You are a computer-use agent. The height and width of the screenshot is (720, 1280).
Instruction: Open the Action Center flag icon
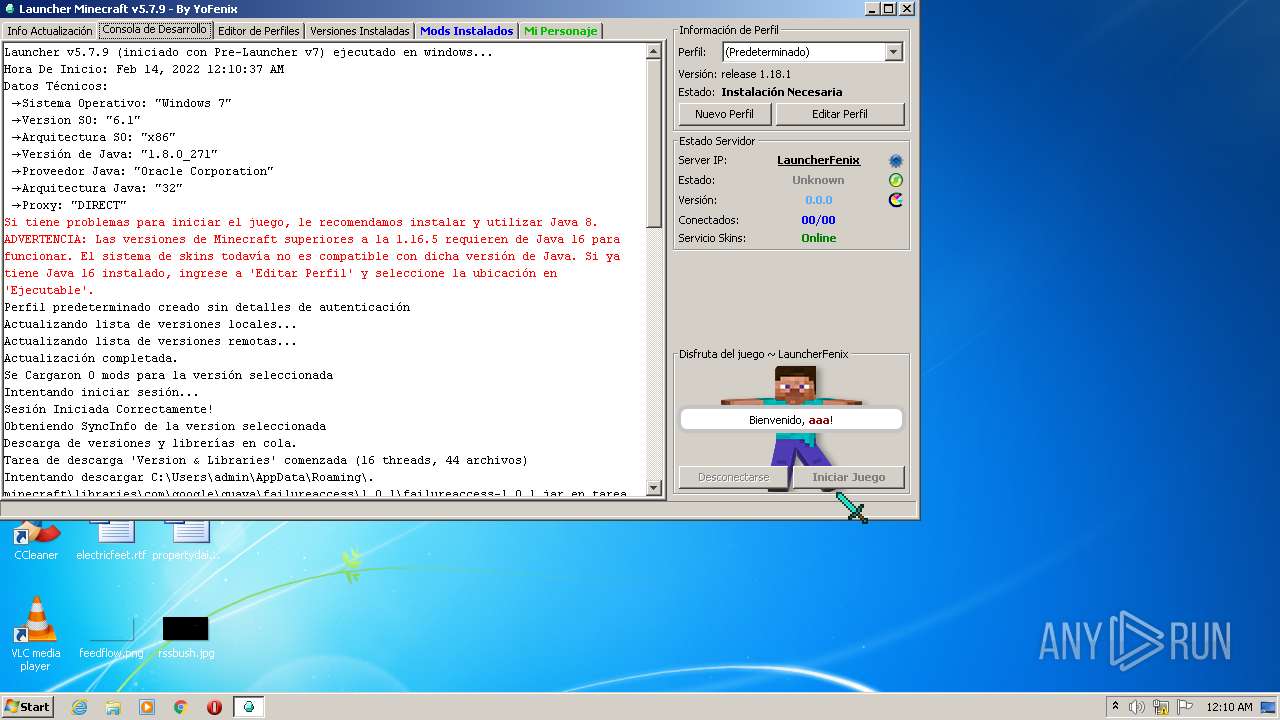[1184, 707]
